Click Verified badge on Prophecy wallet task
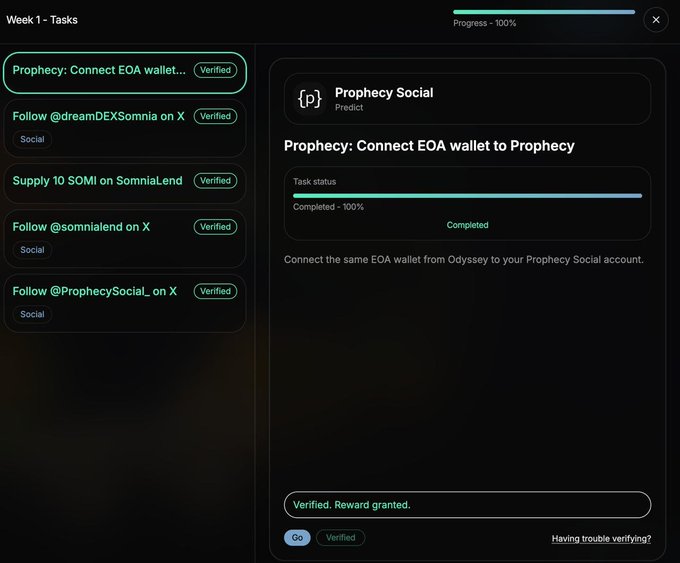This screenshot has width=680, height=563. tap(215, 70)
